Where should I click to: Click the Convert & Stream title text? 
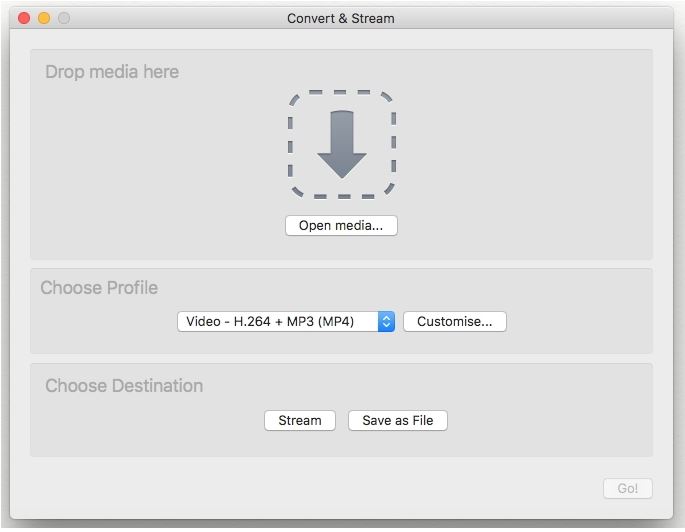(341, 18)
